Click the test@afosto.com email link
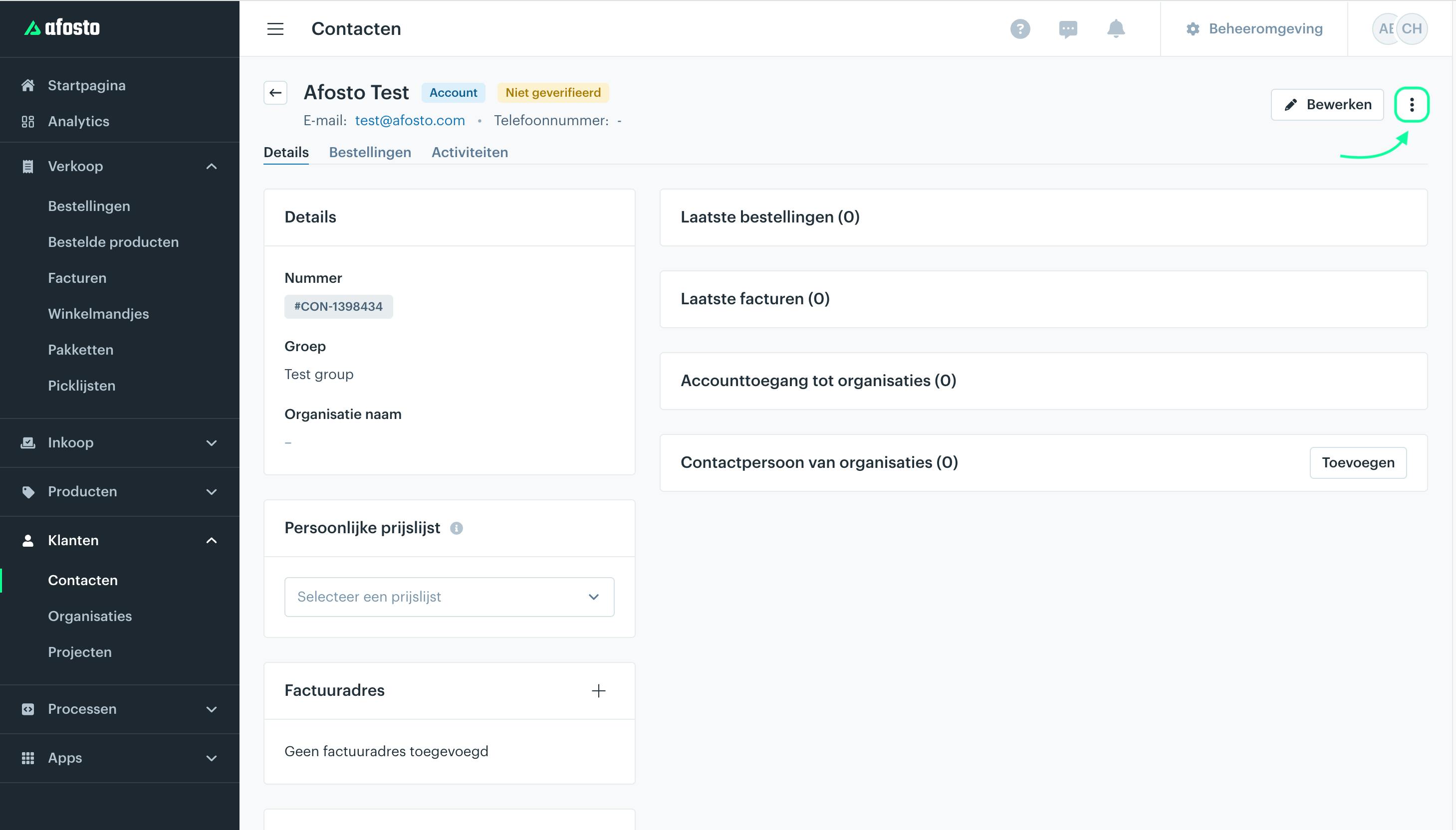 410,121
